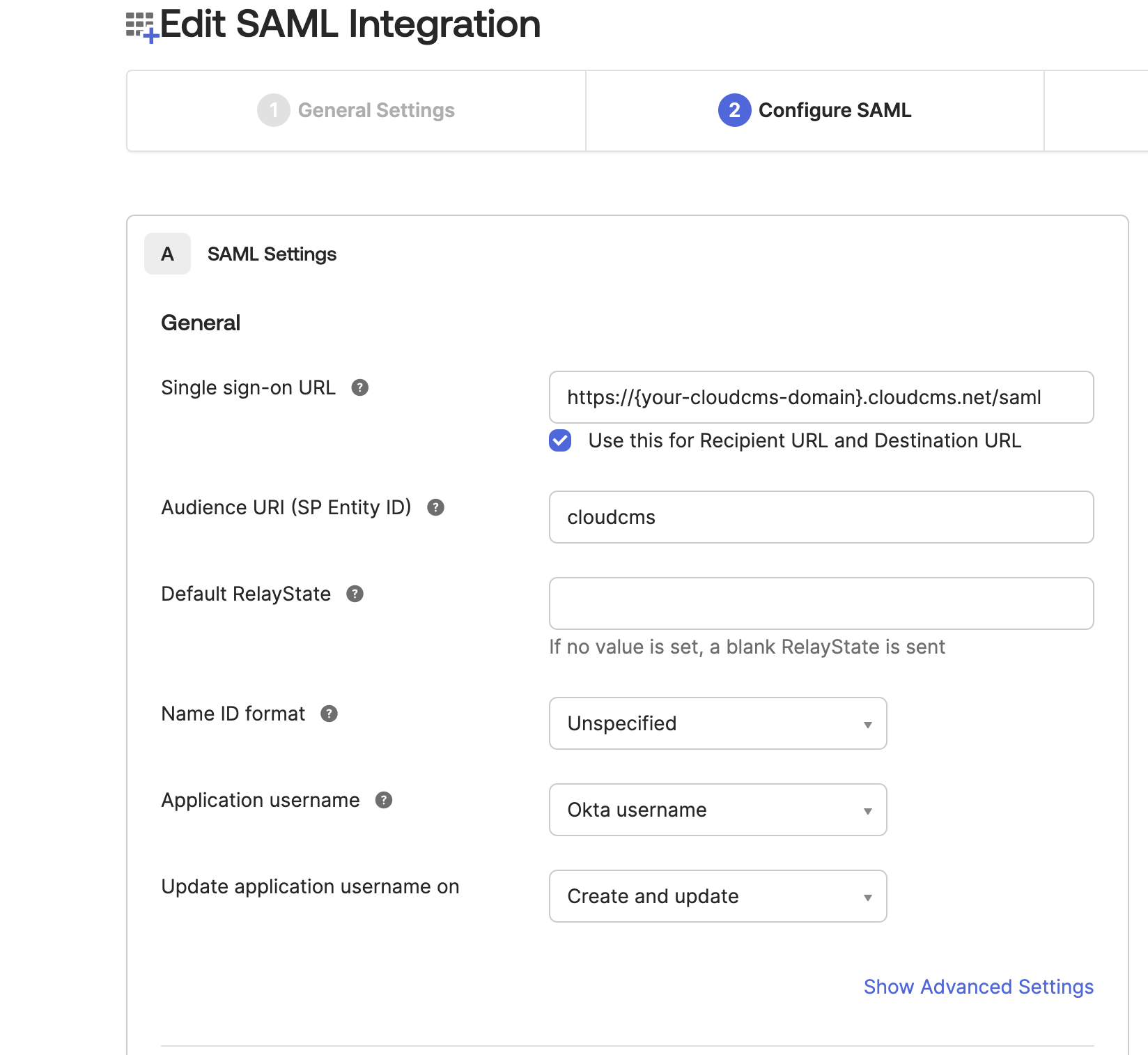The image size is (1148, 1055).
Task: Click the A section badge for SAML Settings
Action: pos(167,254)
